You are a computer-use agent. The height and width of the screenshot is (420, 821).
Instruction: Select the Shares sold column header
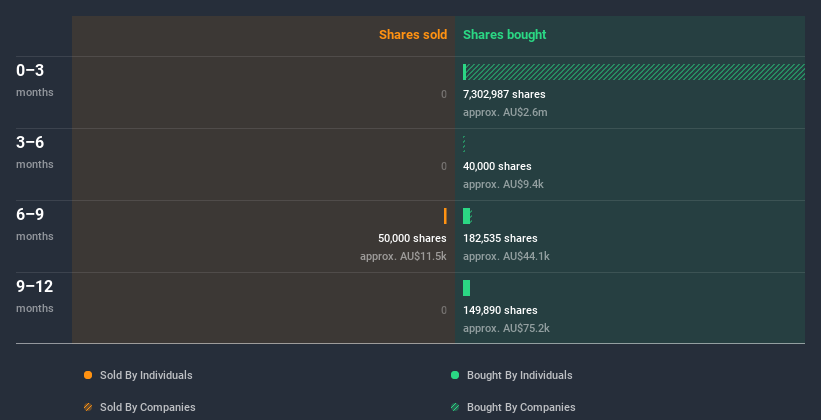413,35
